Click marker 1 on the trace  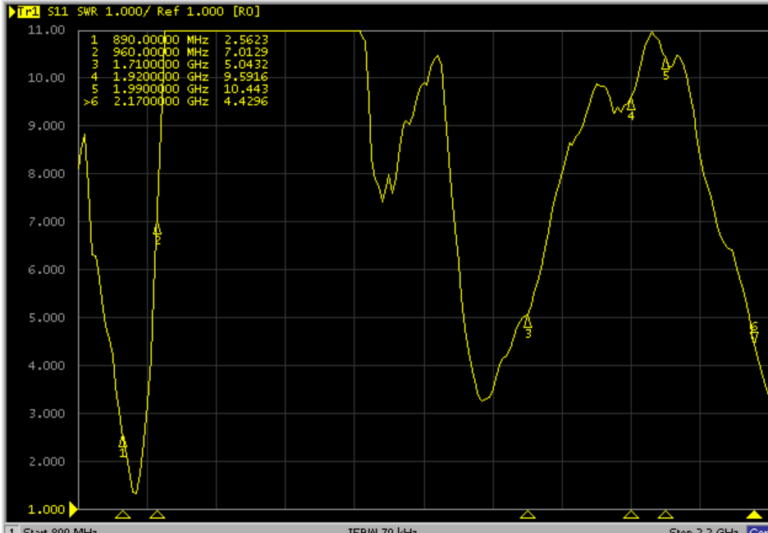(x=123, y=446)
